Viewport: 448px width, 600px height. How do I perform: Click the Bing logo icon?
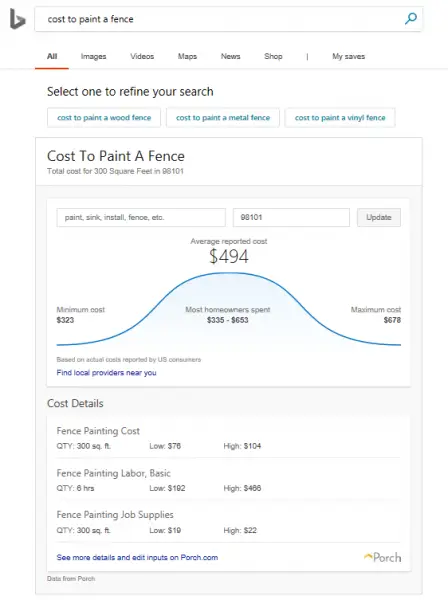pyautogui.click(x=18, y=19)
